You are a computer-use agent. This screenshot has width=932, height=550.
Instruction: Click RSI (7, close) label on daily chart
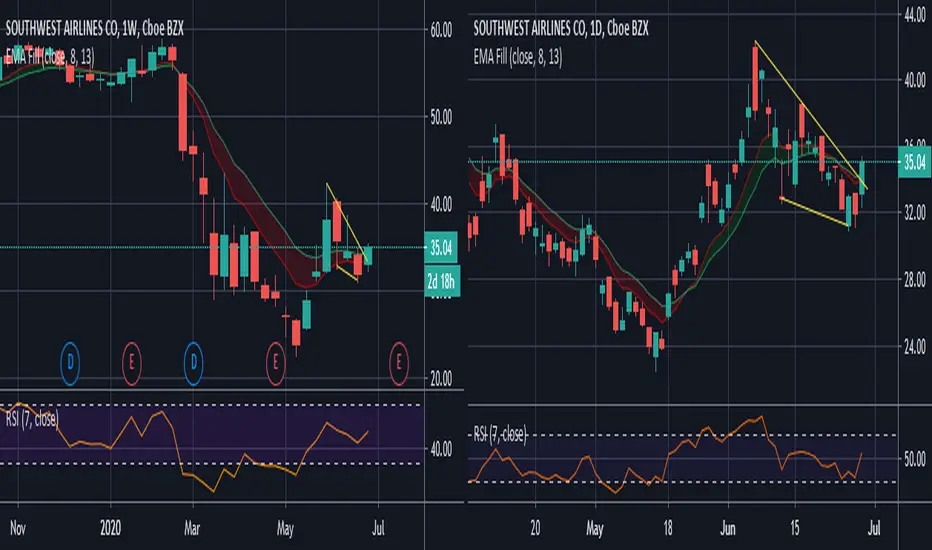tap(500, 434)
